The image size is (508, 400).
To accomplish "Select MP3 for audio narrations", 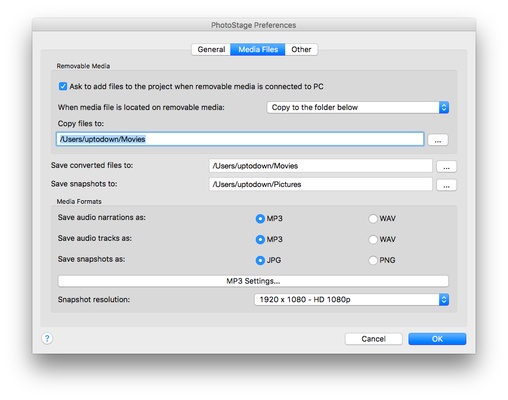I will pos(260,219).
